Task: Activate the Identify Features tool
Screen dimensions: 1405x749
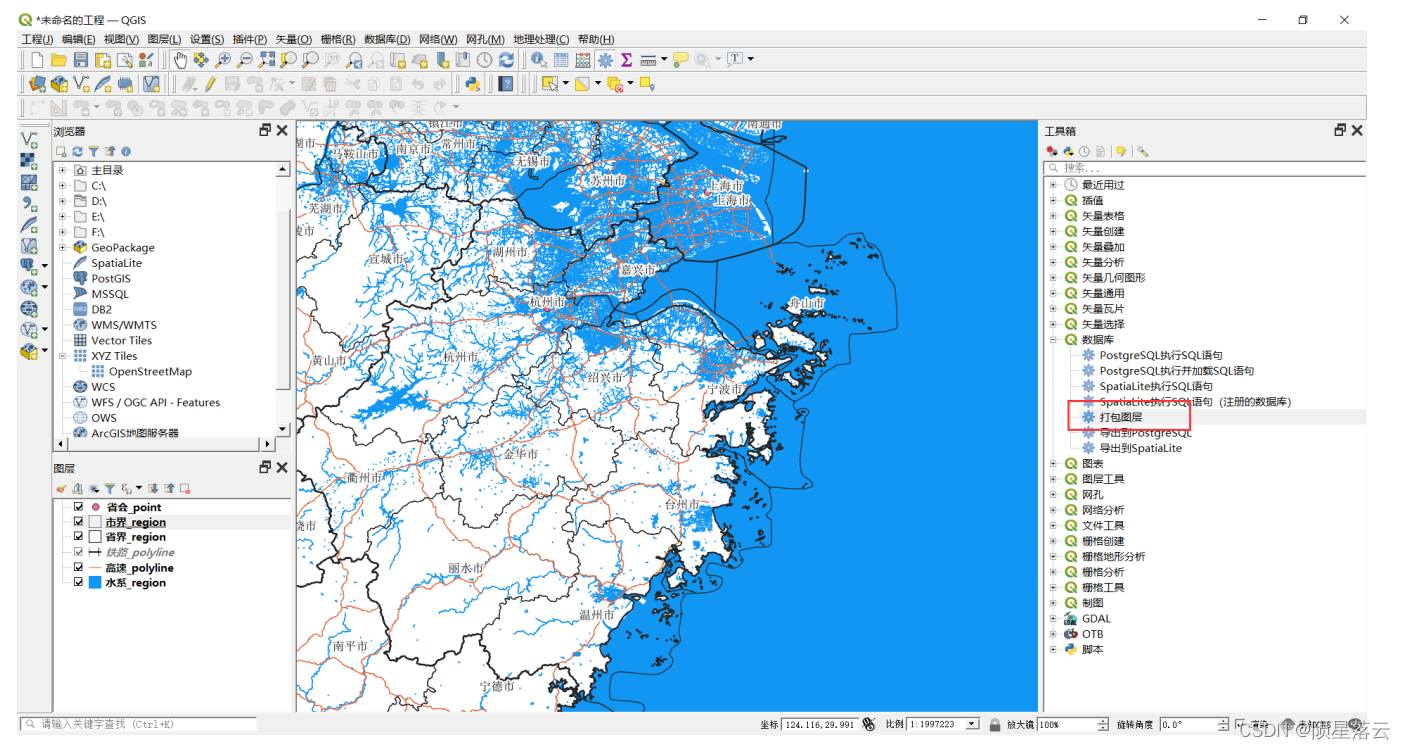Action: point(538,59)
